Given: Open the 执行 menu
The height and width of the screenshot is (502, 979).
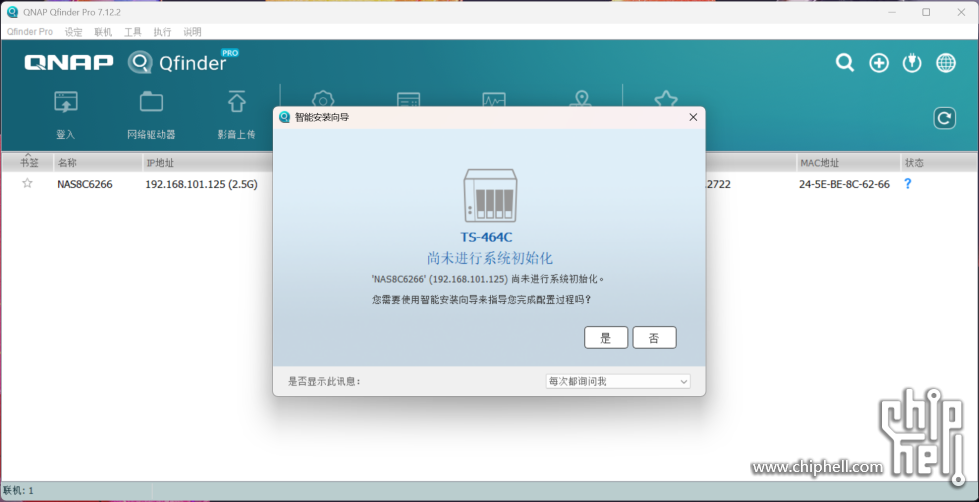Looking at the screenshot, I should click(162, 32).
